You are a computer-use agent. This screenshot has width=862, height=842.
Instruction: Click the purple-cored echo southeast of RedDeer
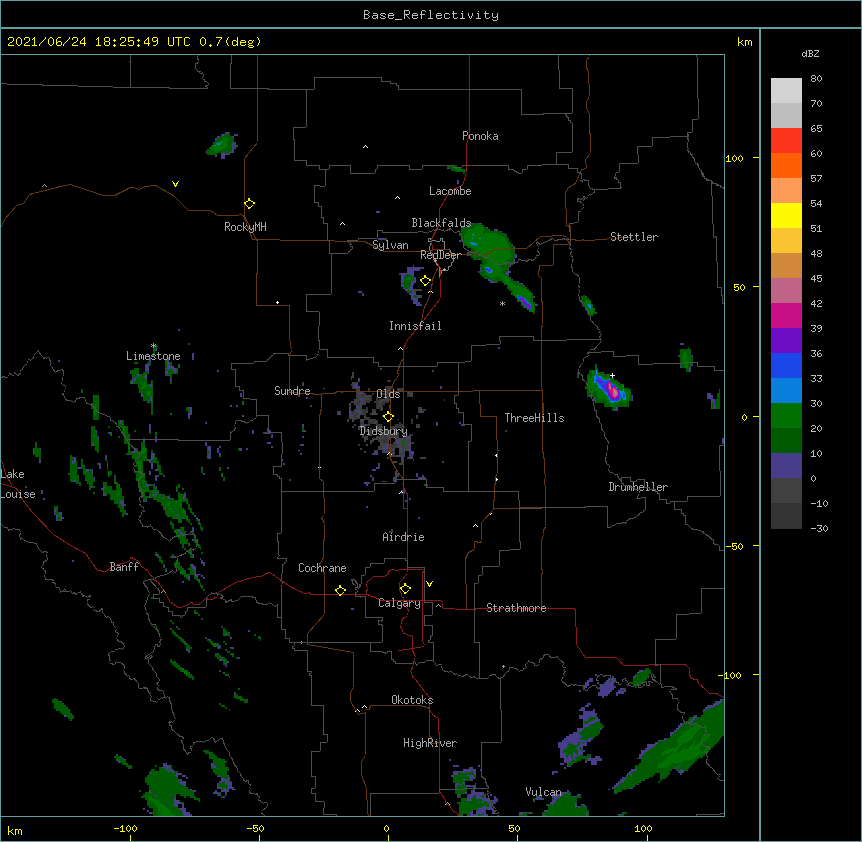pos(525,302)
